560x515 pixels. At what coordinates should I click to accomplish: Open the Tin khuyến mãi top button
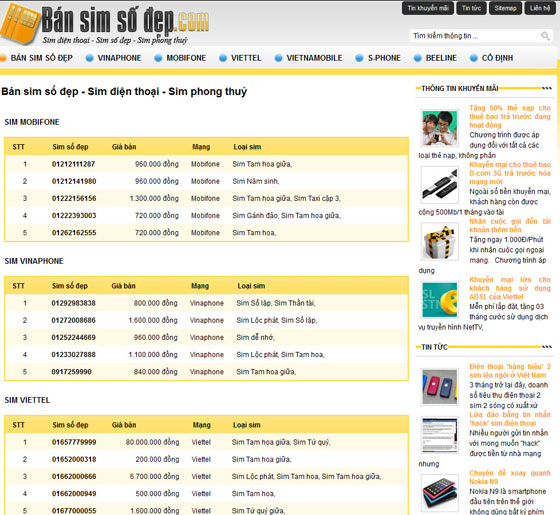[x=428, y=8]
